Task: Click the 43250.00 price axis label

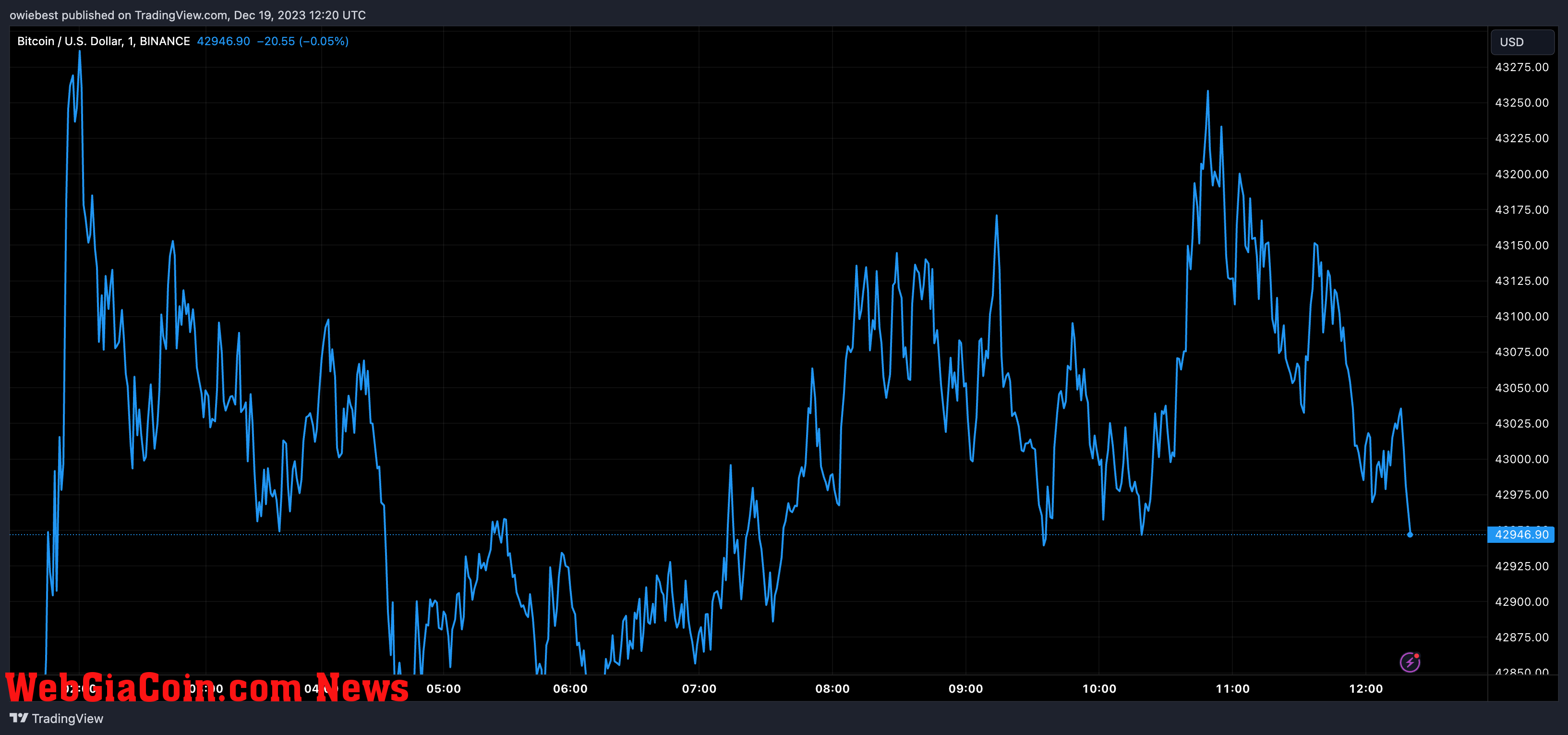Action: point(1522,103)
